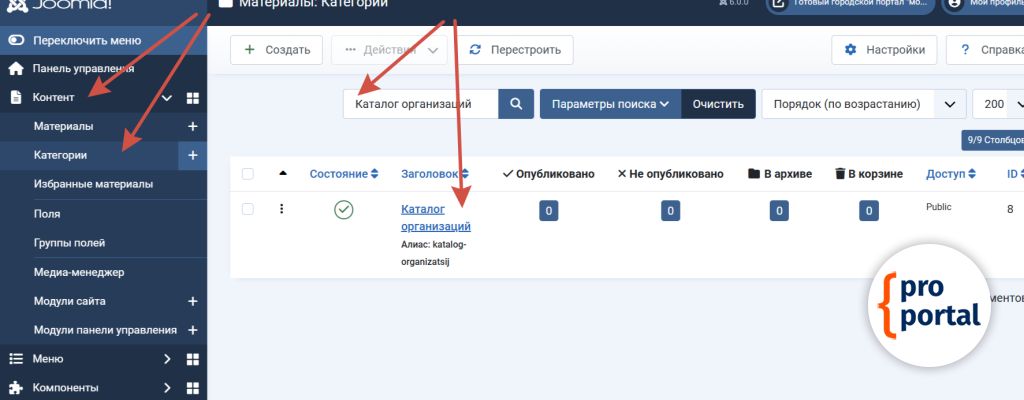Open the Контент dashboard grid icon

193,98
